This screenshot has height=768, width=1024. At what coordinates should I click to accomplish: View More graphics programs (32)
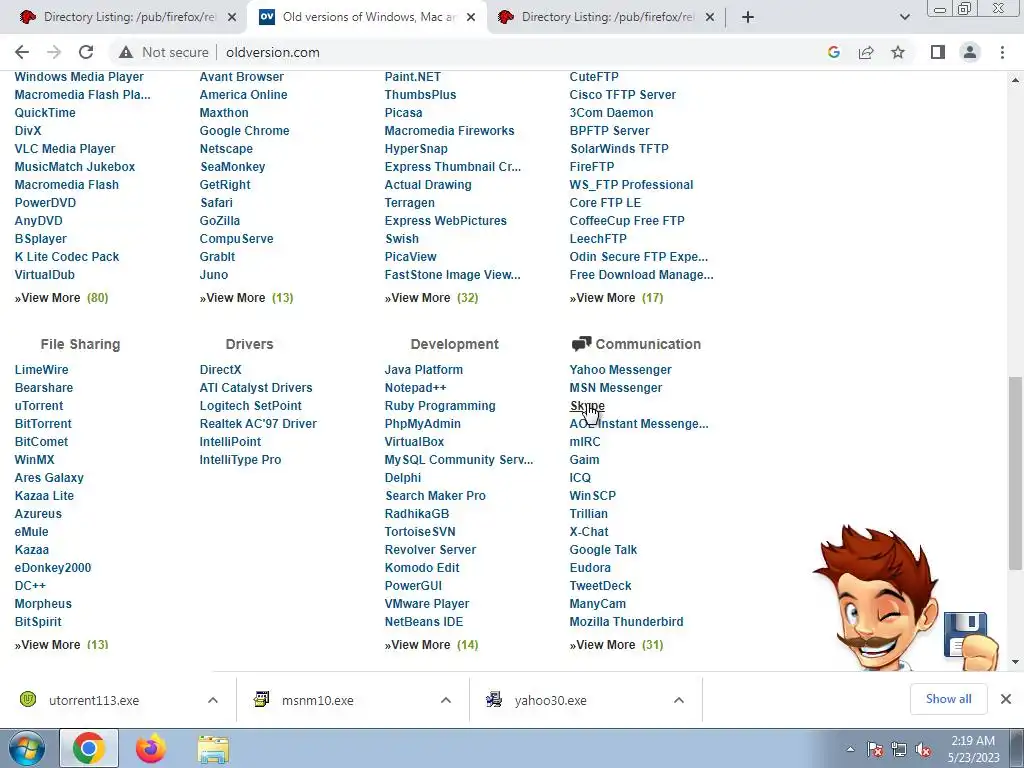click(x=432, y=298)
